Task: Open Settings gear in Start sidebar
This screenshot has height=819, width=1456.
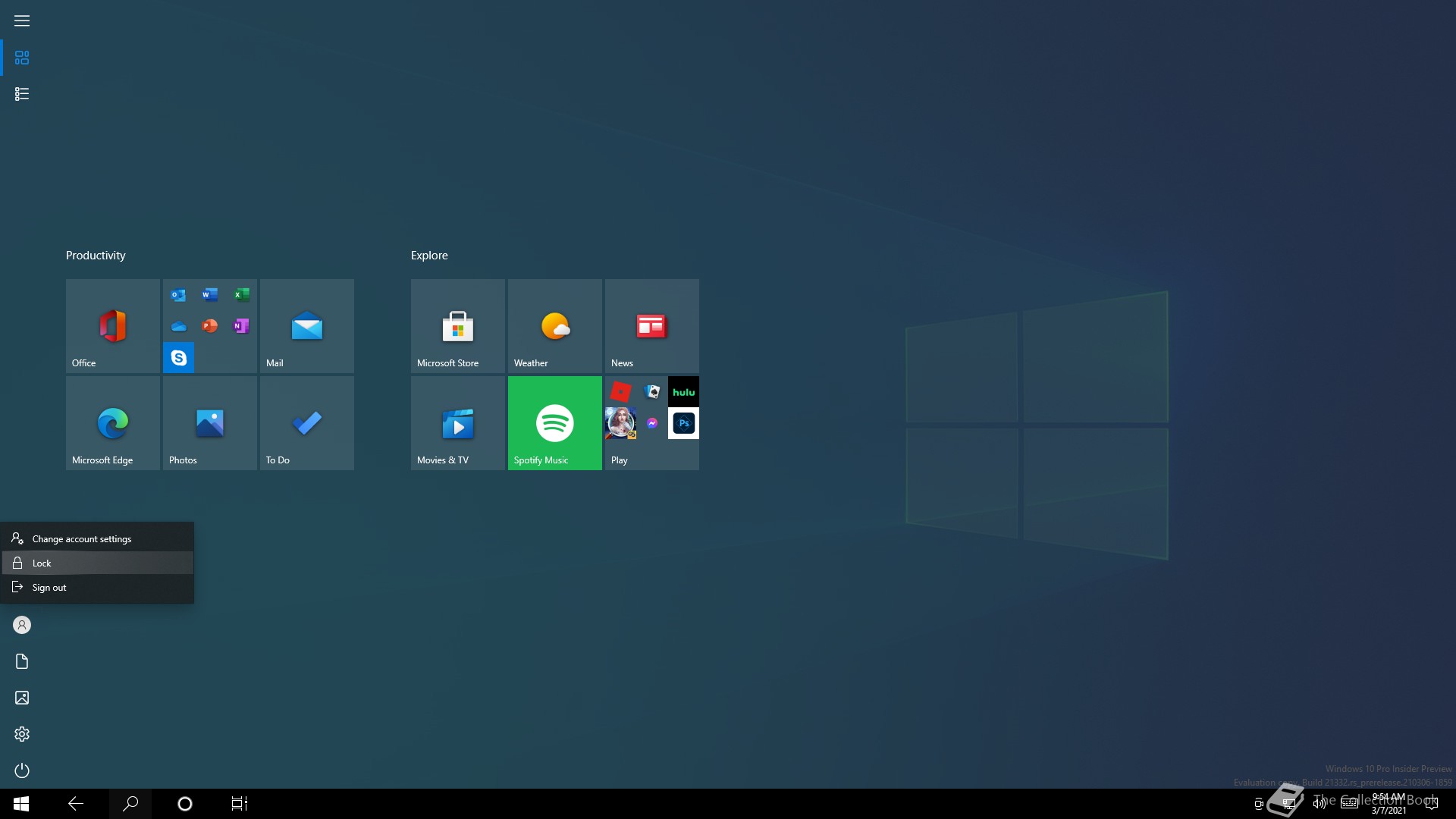Action: (22, 734)
